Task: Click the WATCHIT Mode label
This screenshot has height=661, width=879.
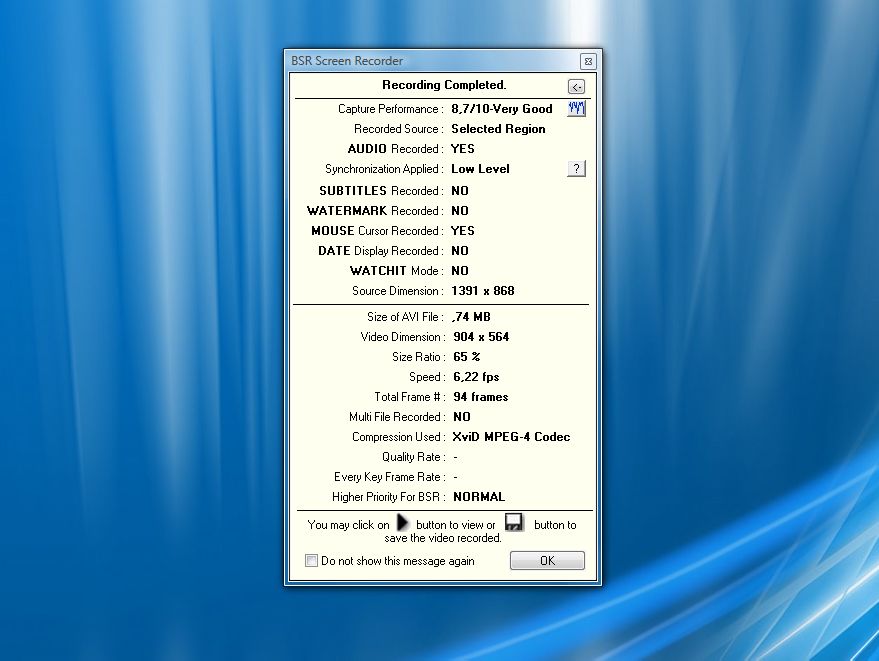Action: (397, 271)
